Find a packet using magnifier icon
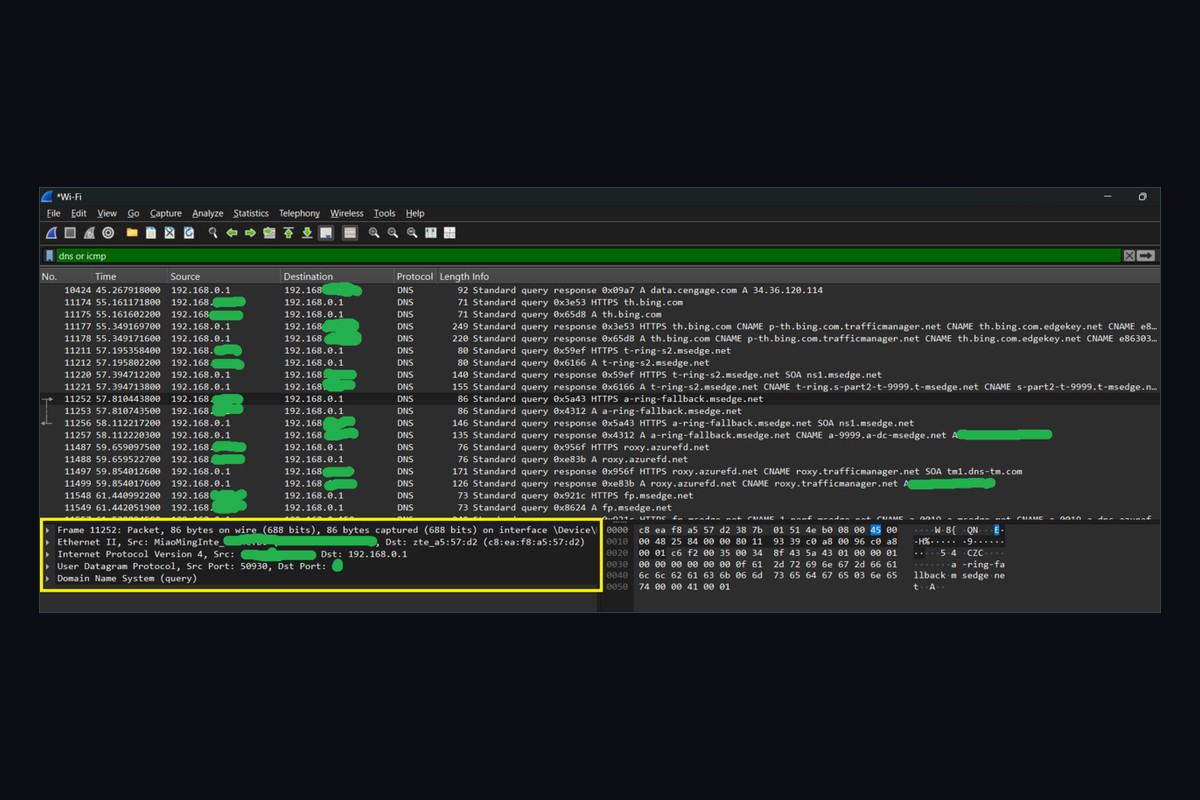 tap(212, 232)
